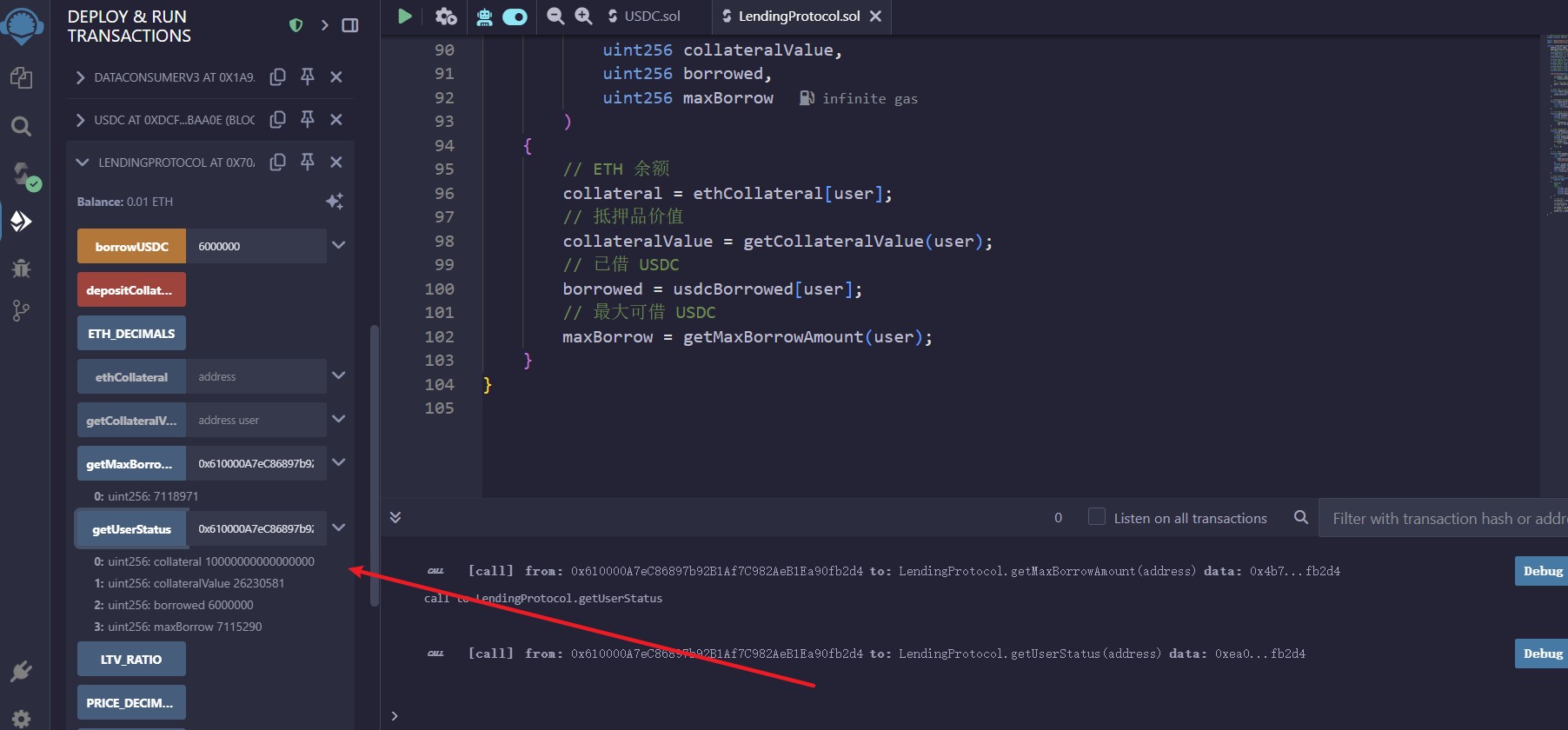Click the Remix logo home icon
Image resolution: width=1568 pixels, height=730 pixels.
click(x=23, y=25)
